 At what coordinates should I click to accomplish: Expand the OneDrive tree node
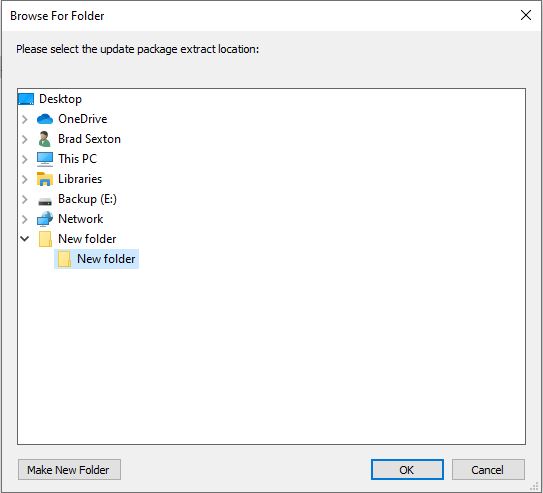tap(25, 119)
